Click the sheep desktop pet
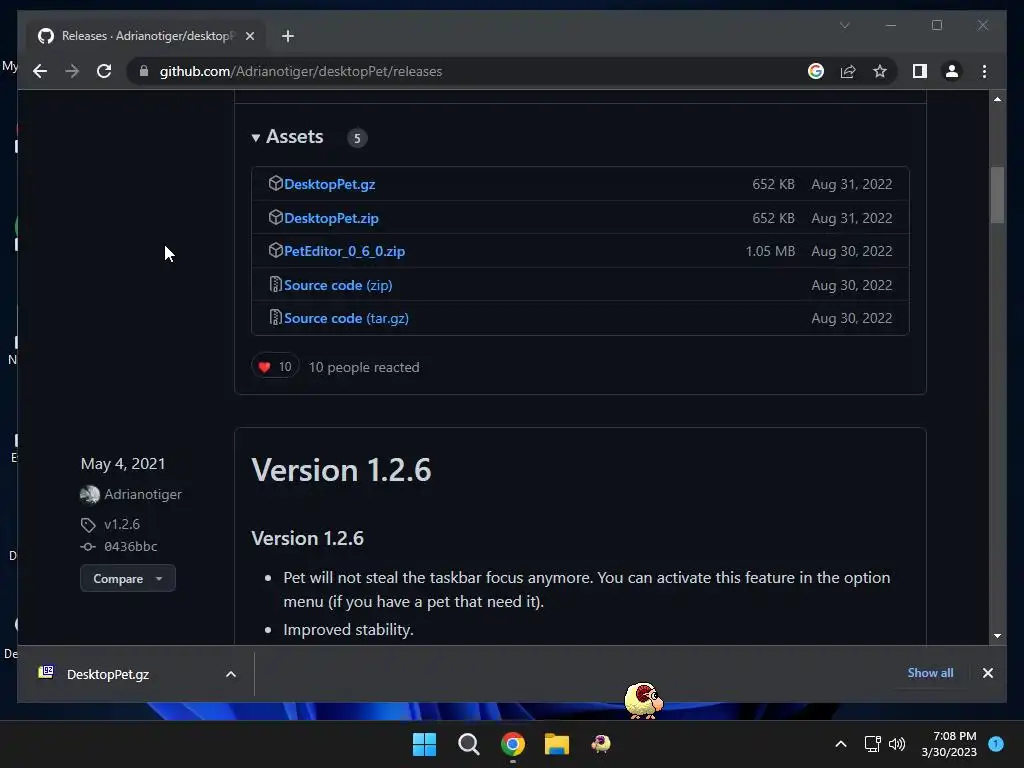The image size is (1024, 768). click(643, 700)
